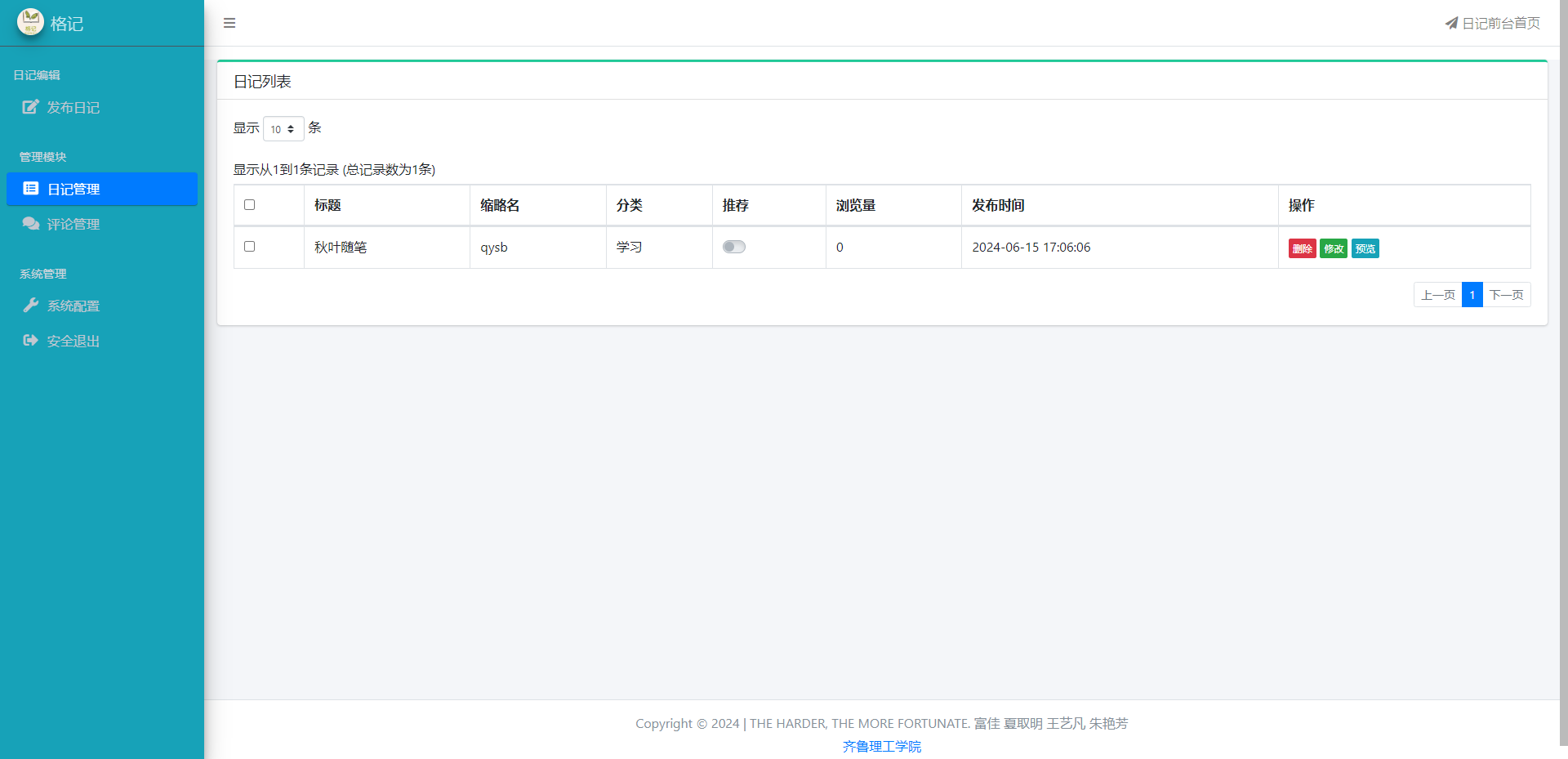Open 系统配置 menu item
Image resolution: width=1568 pixels, height=759 pixels.
click(73, 306)
